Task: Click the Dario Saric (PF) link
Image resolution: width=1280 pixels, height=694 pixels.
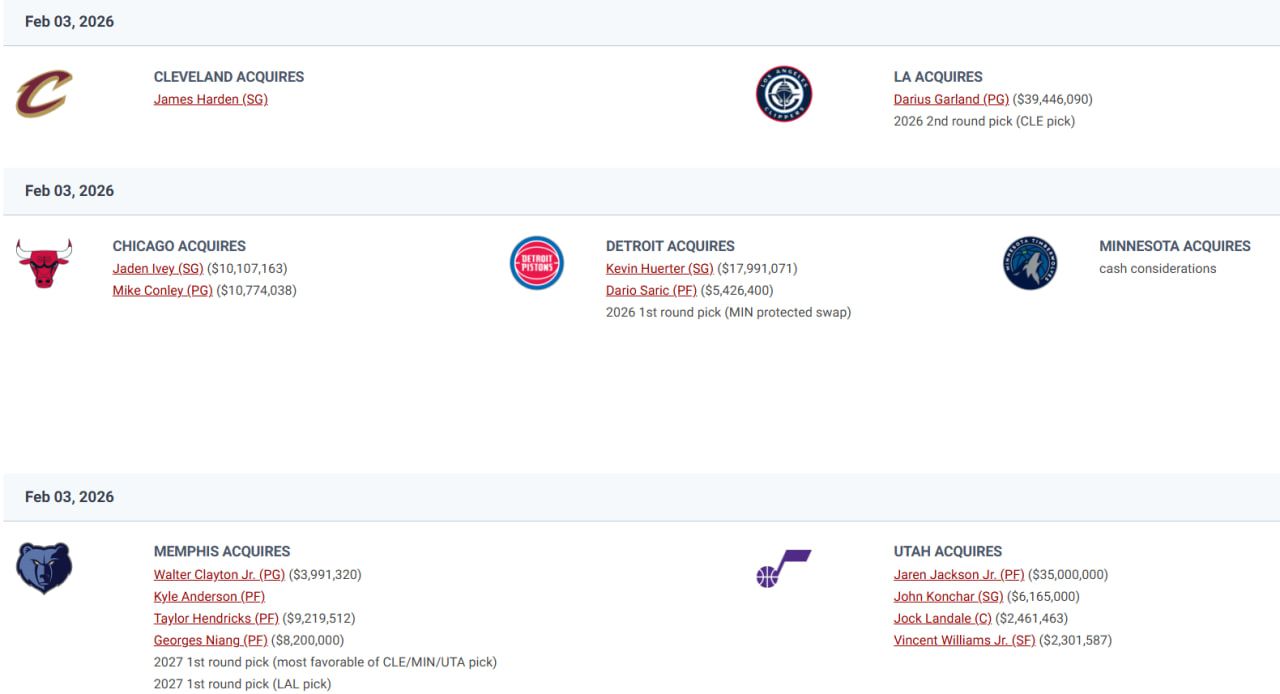Action: coord(651,290)
